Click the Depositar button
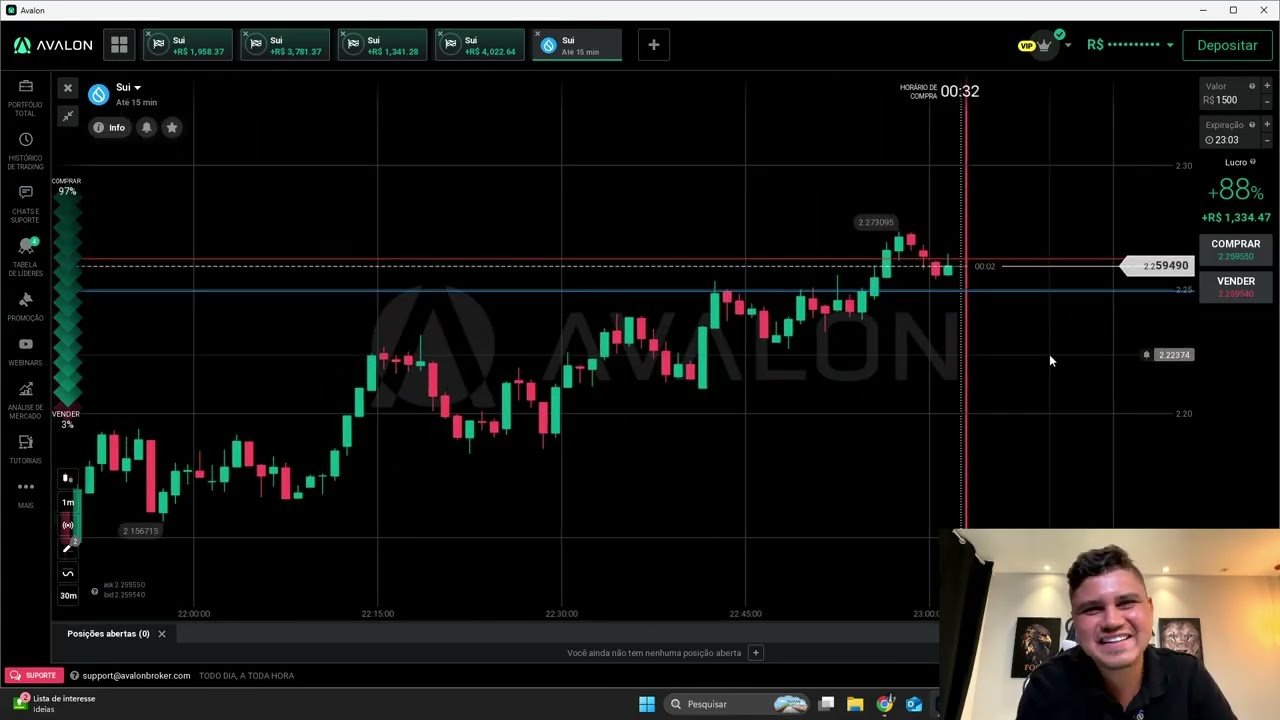The height and width of the screenshot is (720, 1280). [1227, 45]
